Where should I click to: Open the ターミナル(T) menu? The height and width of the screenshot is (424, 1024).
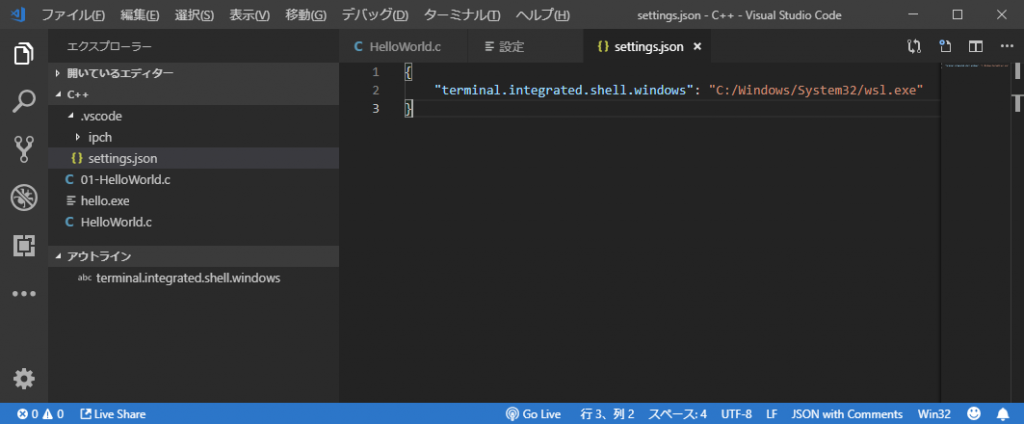(x=462, y=14)
